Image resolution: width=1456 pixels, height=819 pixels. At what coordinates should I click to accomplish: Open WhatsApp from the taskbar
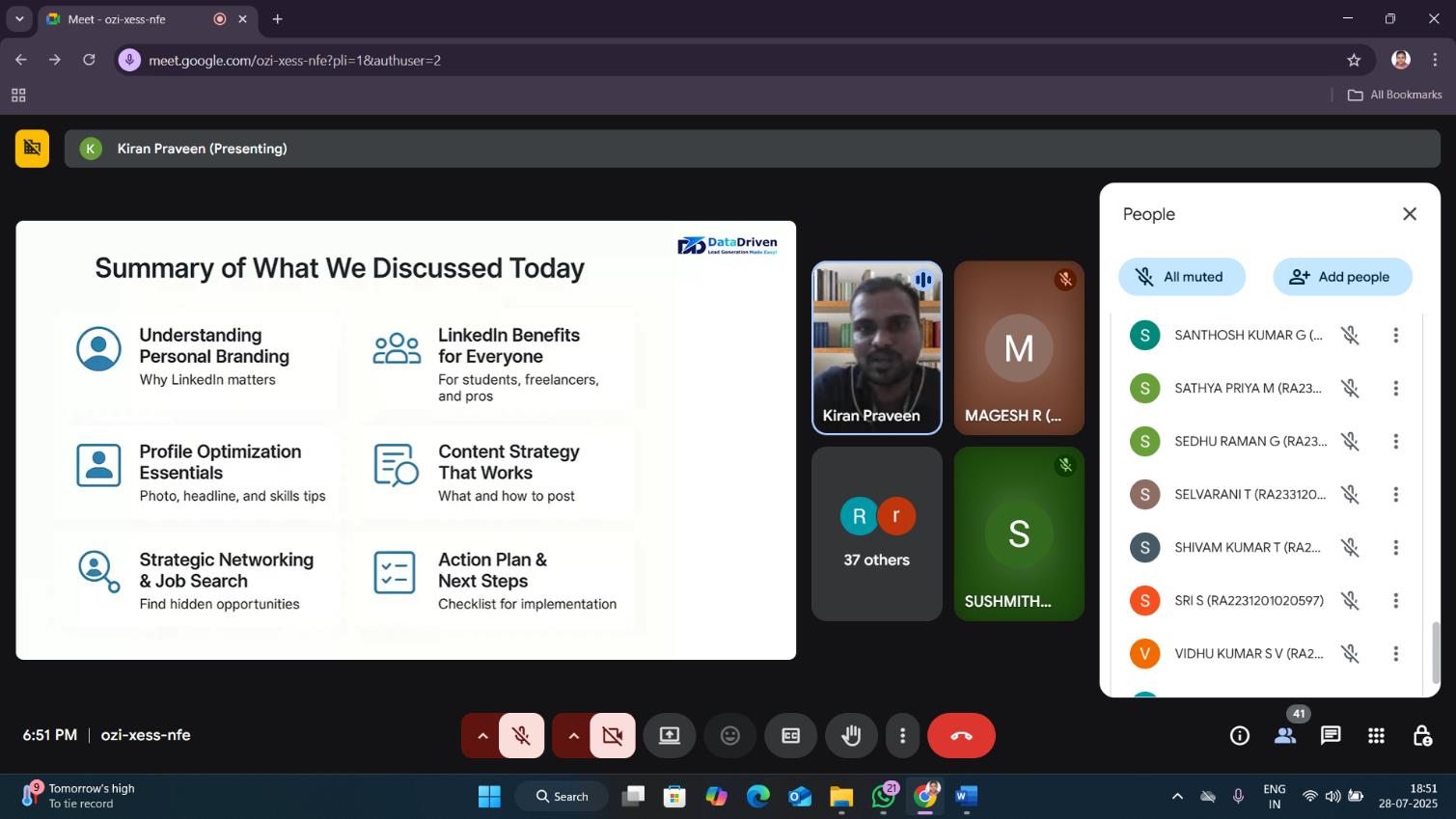coord(883,797)
